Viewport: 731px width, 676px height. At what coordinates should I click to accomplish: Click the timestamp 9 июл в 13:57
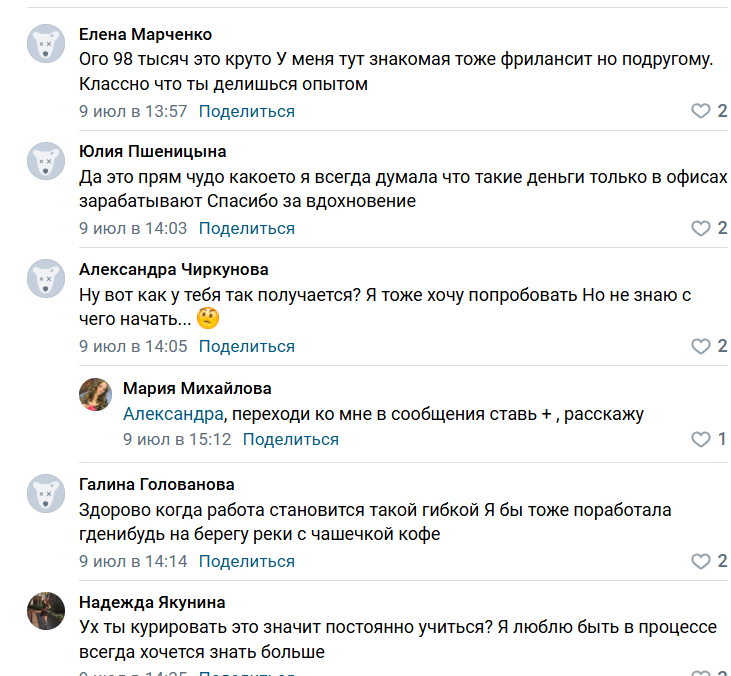tap(133, 111)
